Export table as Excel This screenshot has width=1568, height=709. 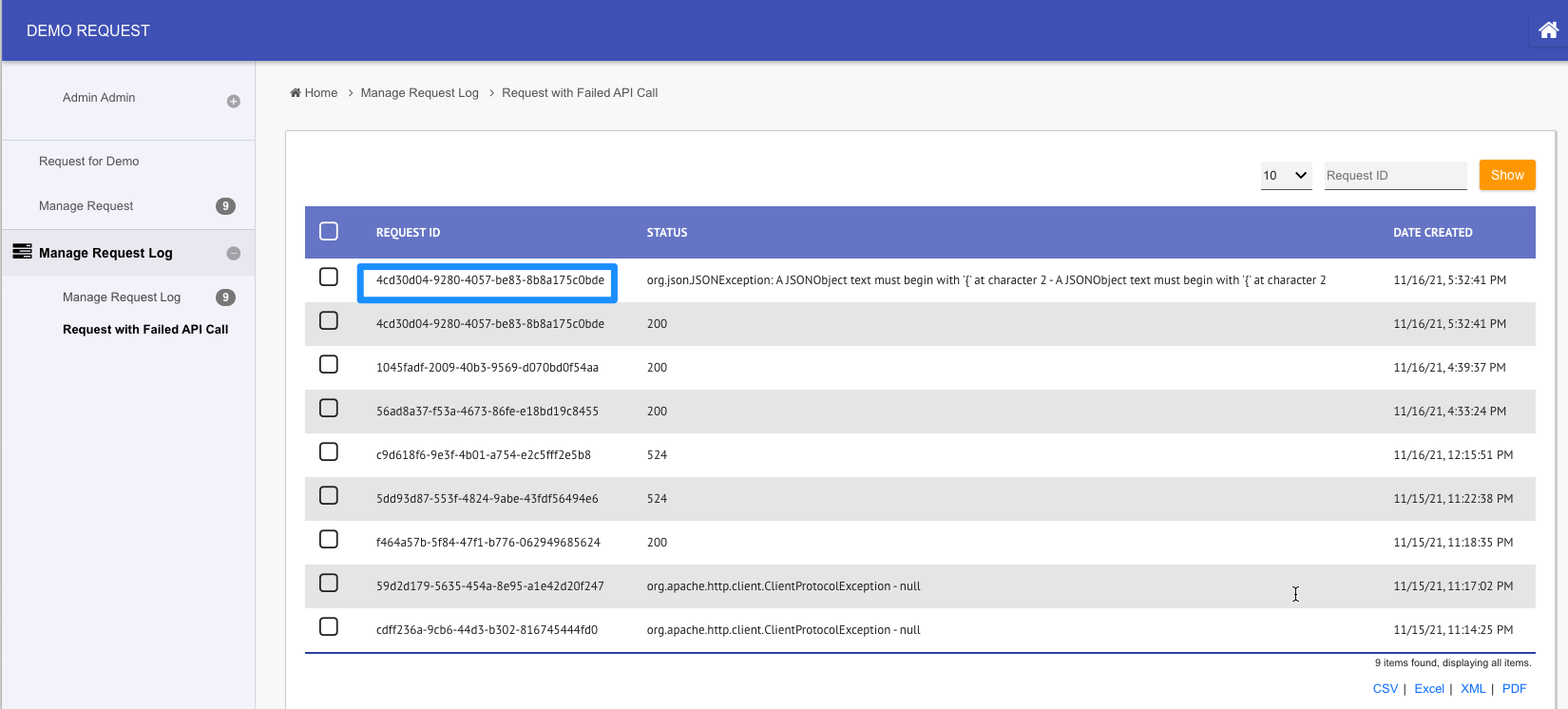(1428, 689)
